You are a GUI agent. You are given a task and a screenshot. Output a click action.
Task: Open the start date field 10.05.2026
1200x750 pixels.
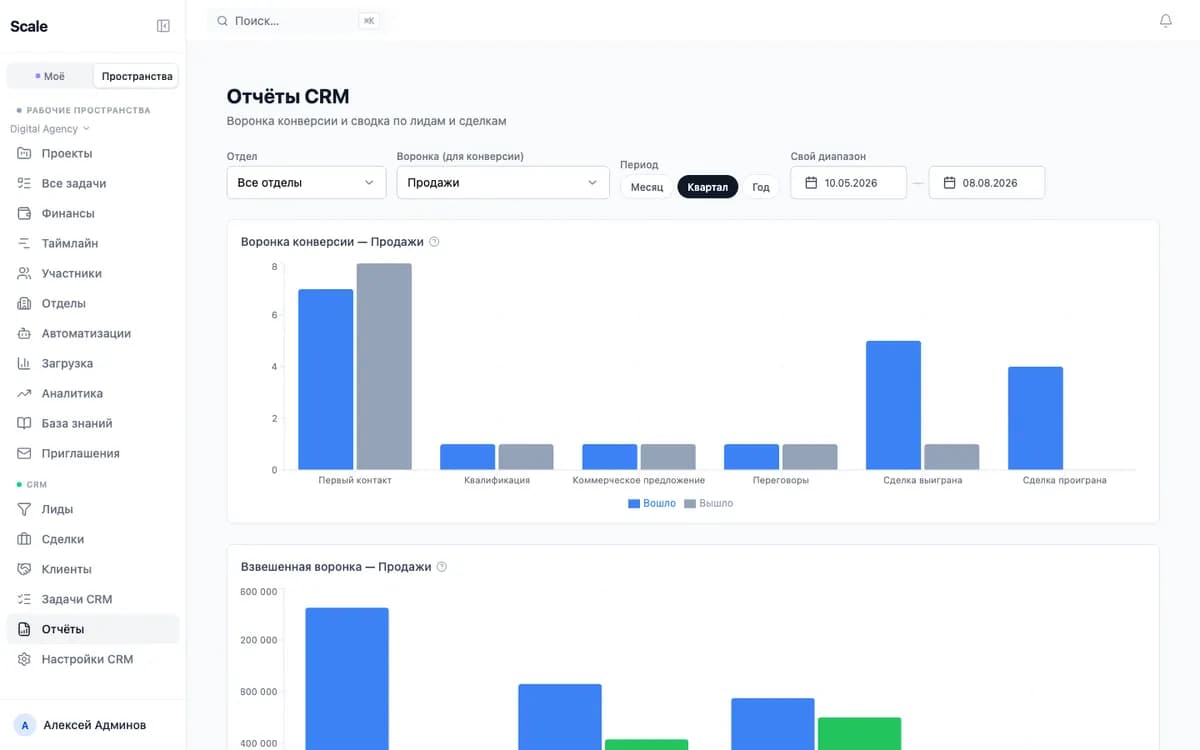[x=849, y=183]
